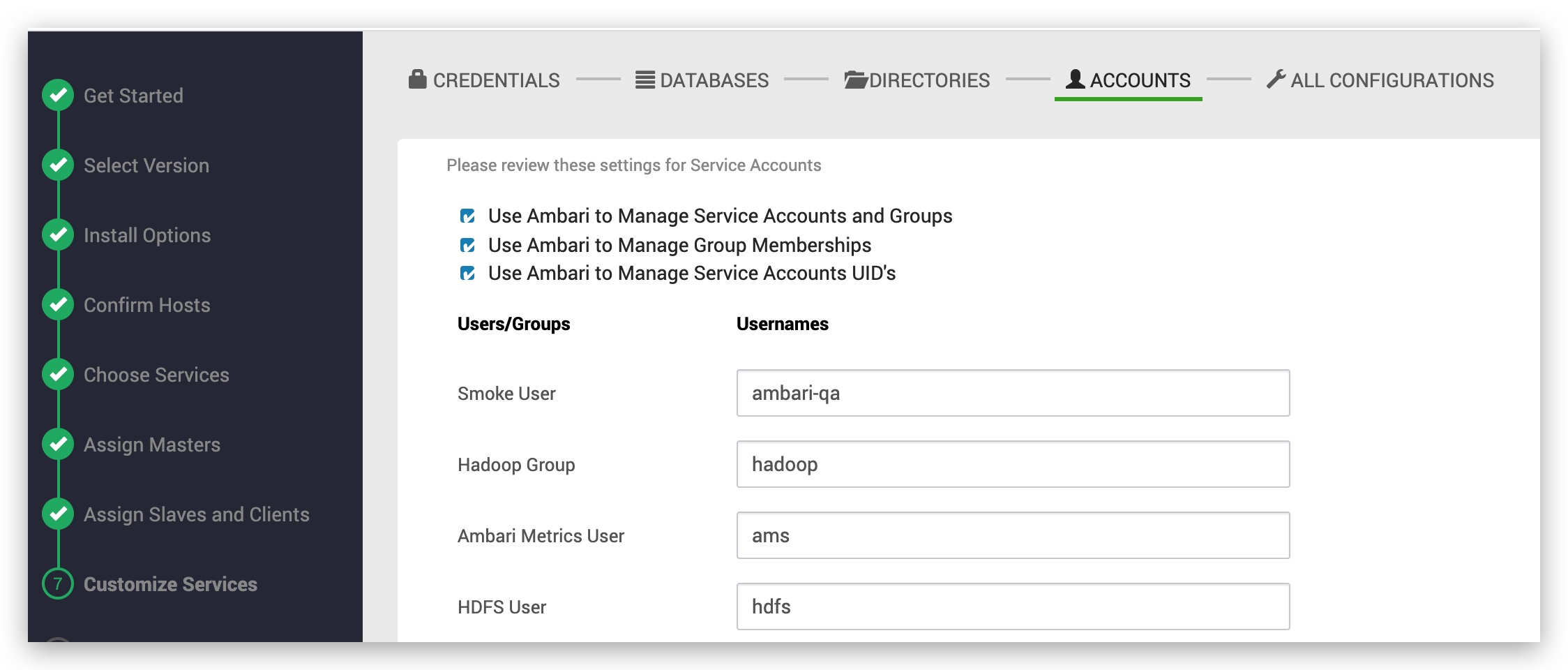Viewport: 1568px width, 670px height.
Task: Click the Usernames column header
Action: tap(783, 324)
